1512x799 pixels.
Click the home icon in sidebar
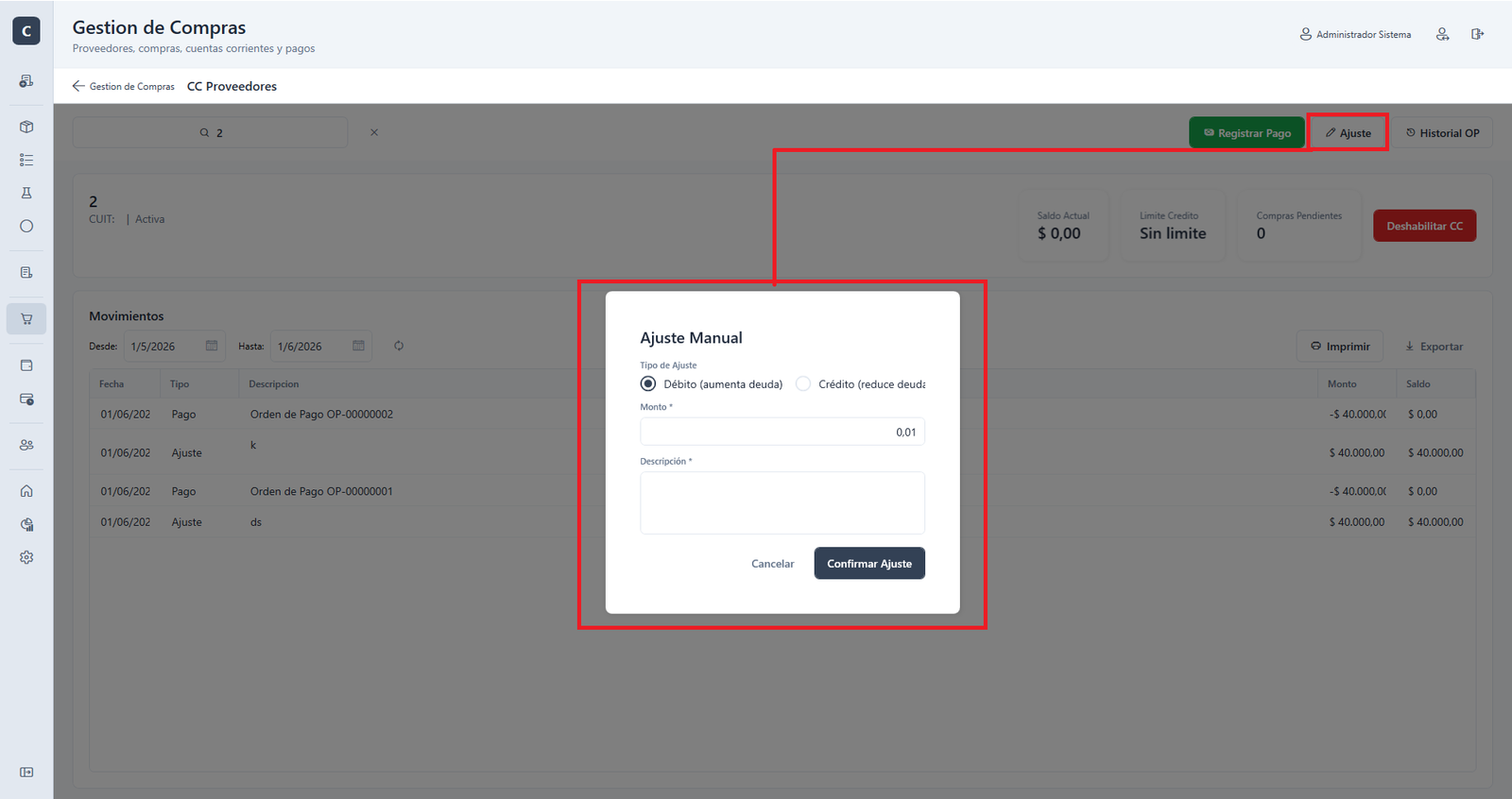26,491
